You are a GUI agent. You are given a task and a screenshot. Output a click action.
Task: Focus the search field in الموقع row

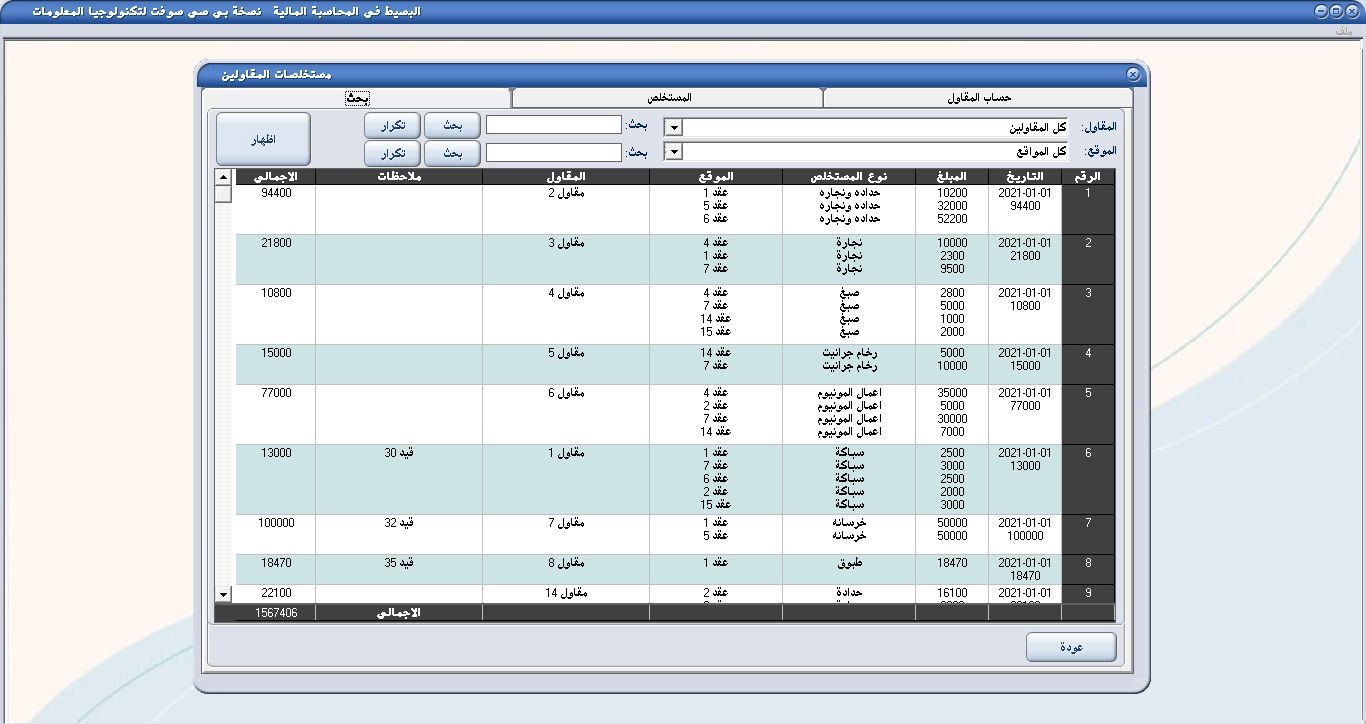[x=554, y=153]
